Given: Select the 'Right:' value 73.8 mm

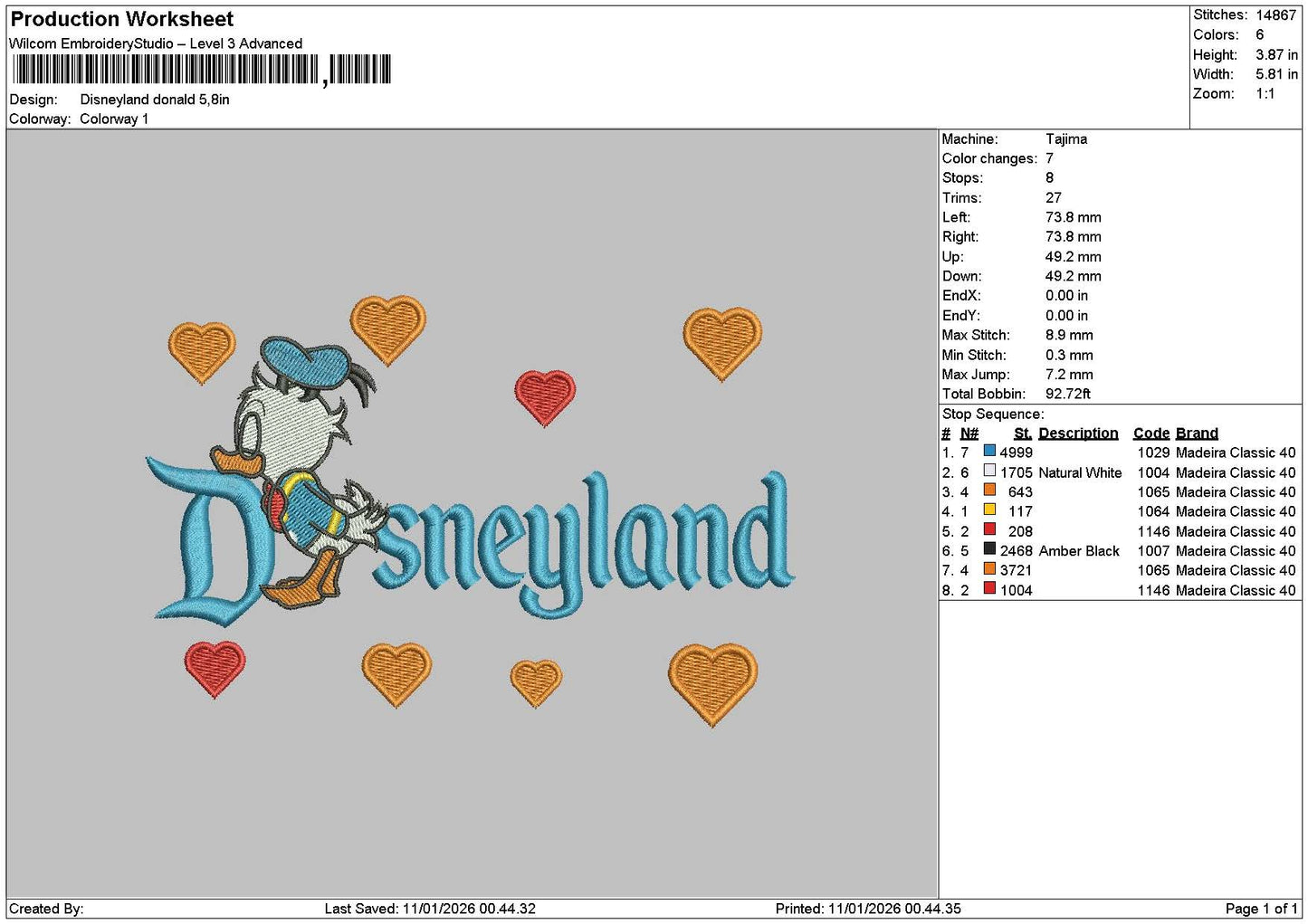Looking at the screenshot, I should click(x=1074, y=237).
